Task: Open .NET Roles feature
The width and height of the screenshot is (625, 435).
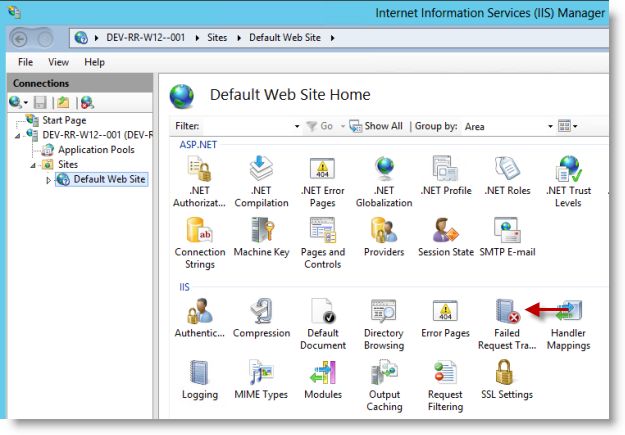Action: (x=507, y=175)
